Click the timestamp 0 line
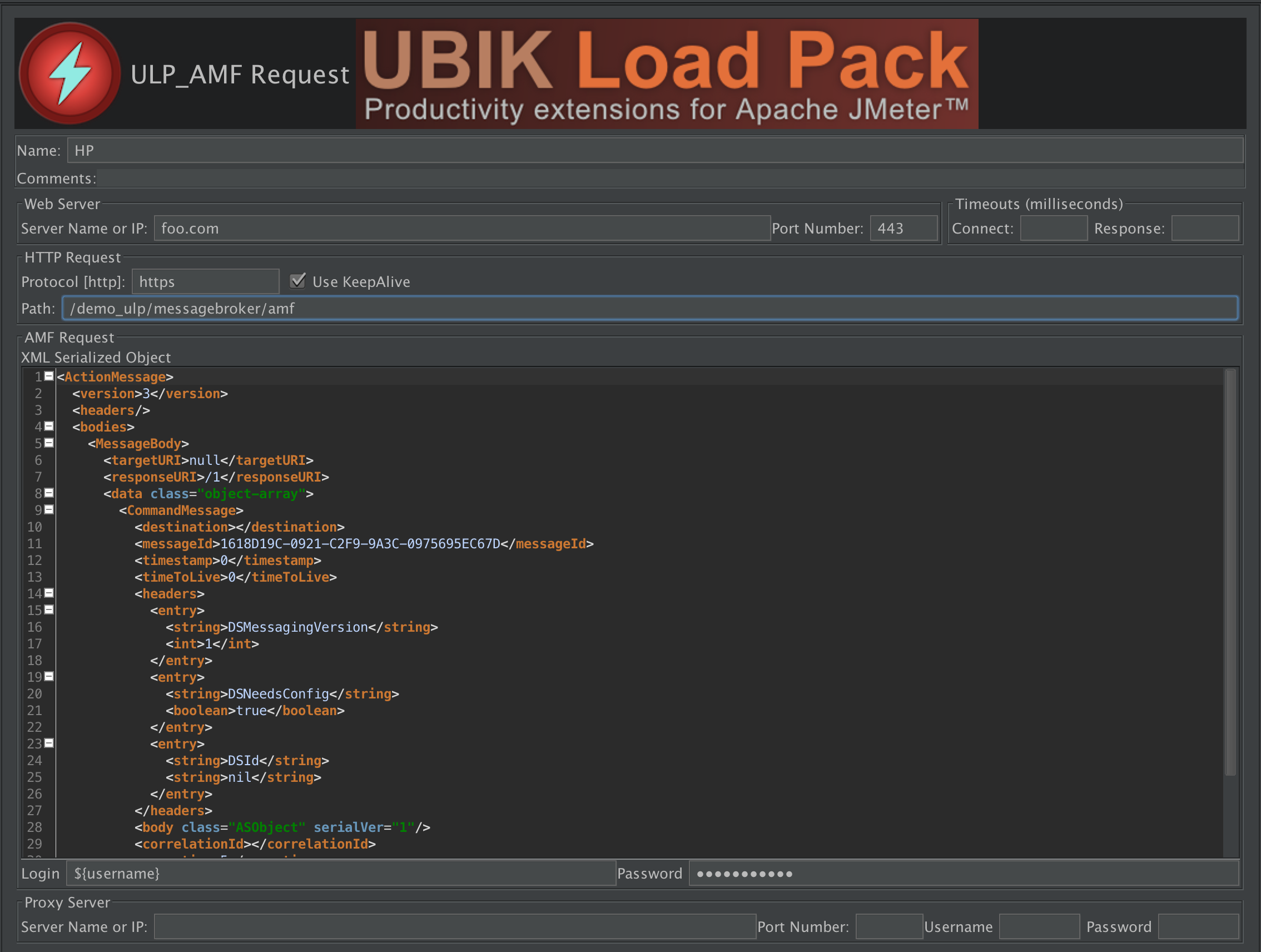 228,561
